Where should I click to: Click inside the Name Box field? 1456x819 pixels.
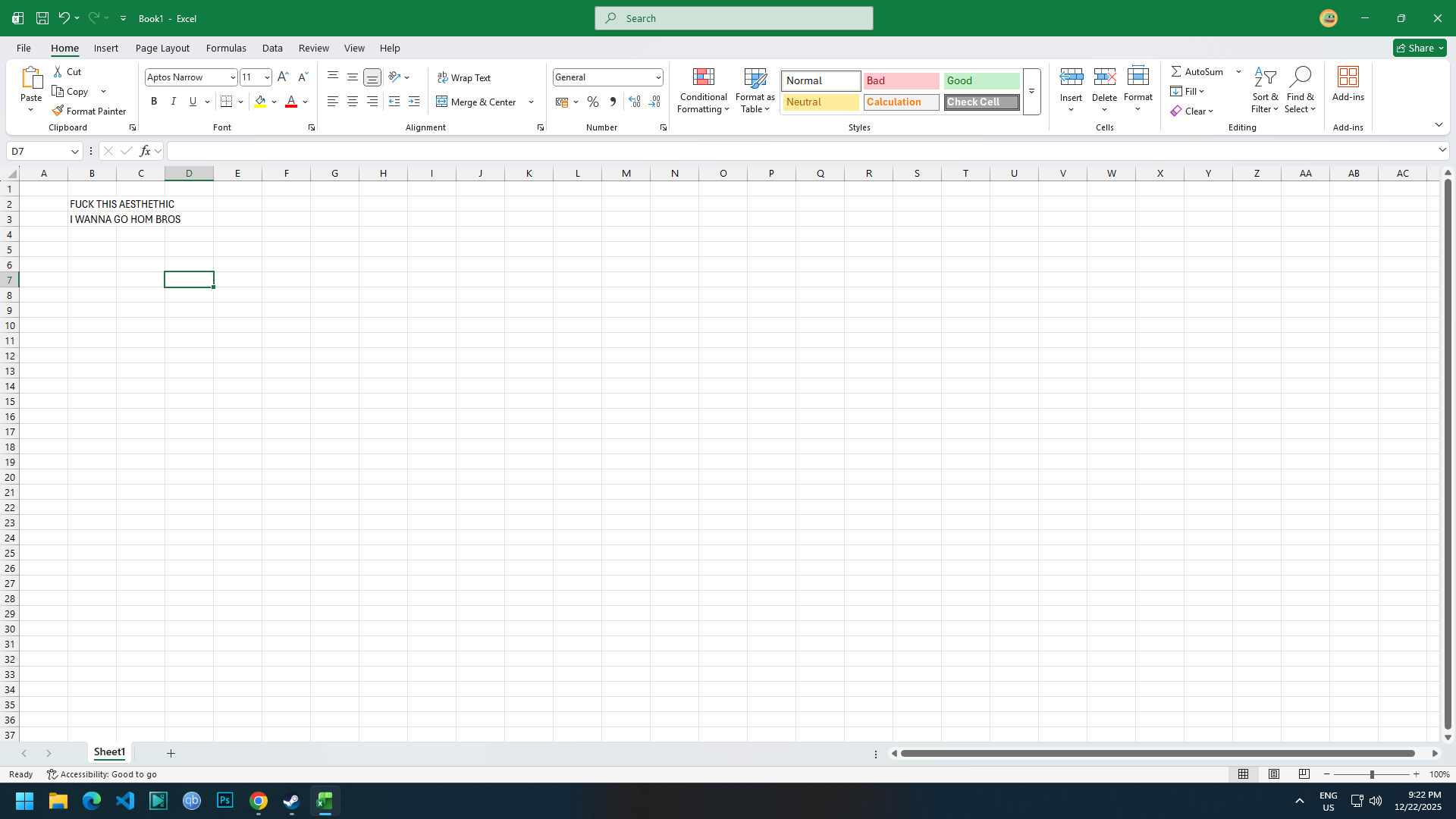coord(38,151)
